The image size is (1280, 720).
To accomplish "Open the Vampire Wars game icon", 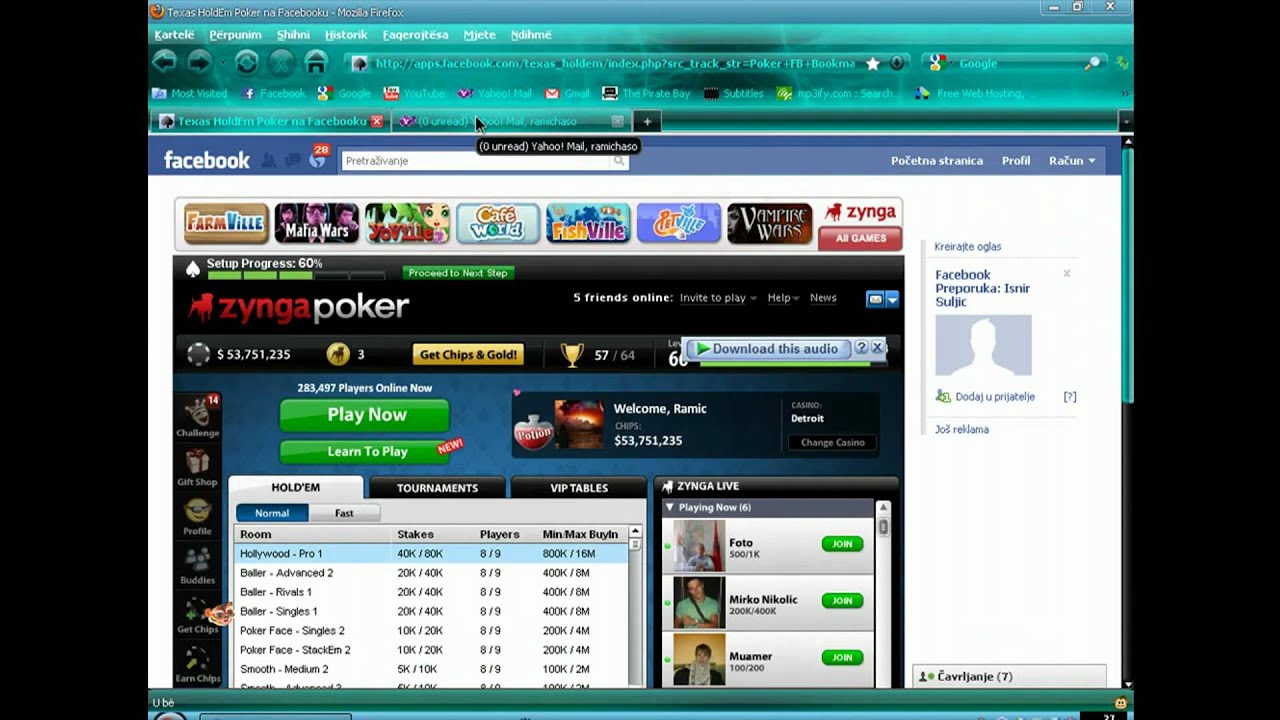I will point(769,224).
